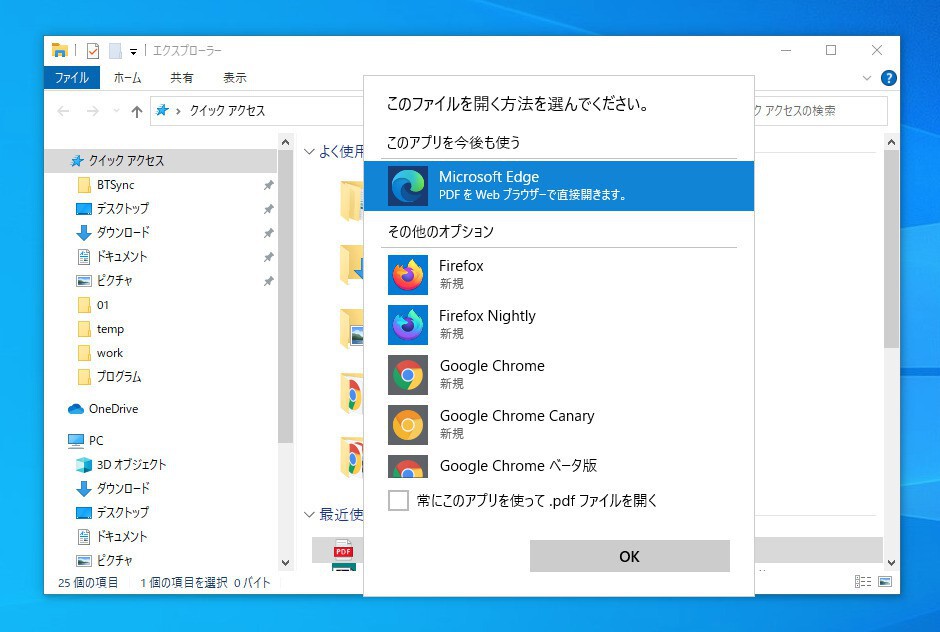Screen dimensions: 940x632
Task: Select Google Chrome ベータ版 entry
Action: point(559,466)
